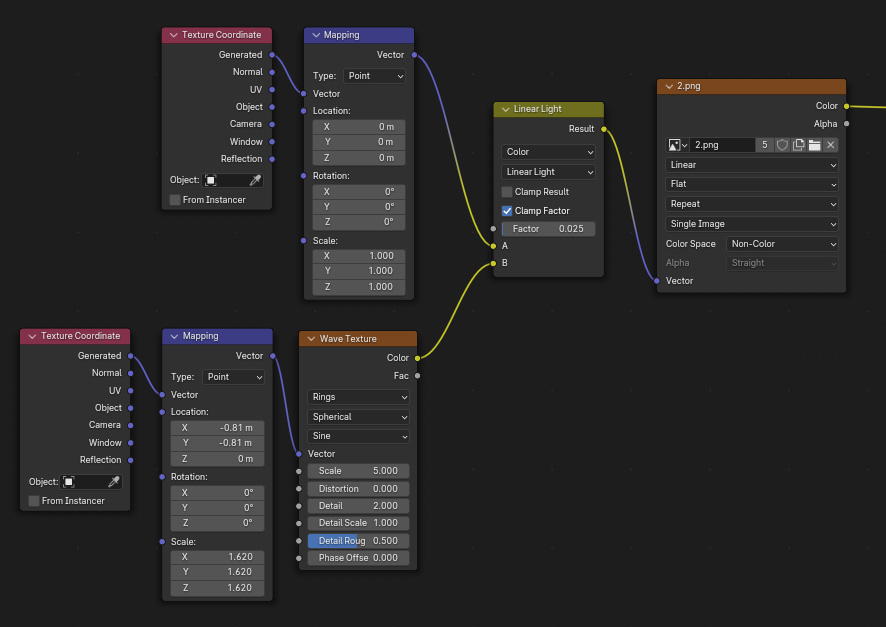This screenshot has height=627, width=886.
Task: Open the Color data type dropdown
Action: click(x=548, y=152)
